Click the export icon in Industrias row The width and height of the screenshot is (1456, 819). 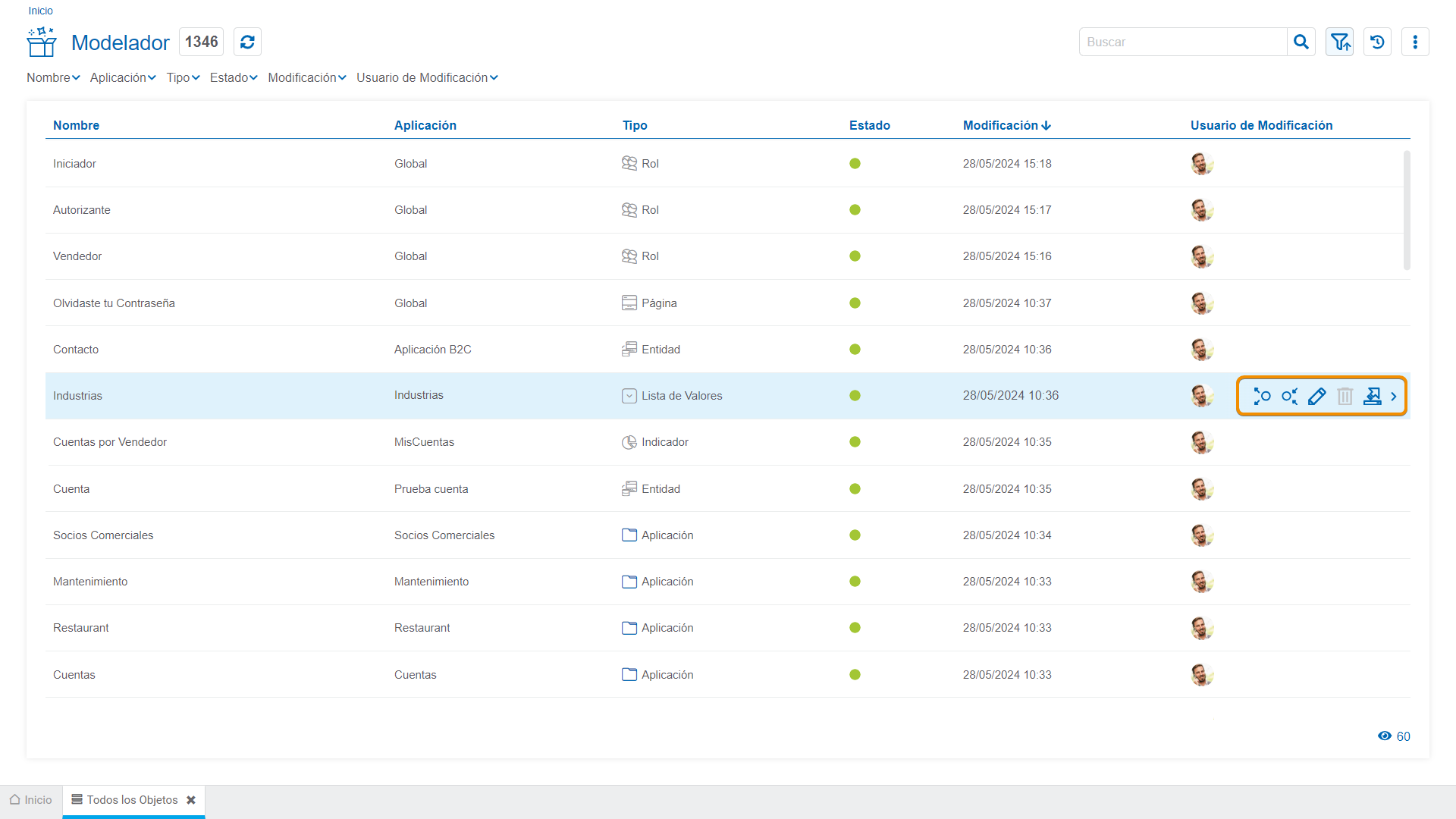pos(1372,396)
